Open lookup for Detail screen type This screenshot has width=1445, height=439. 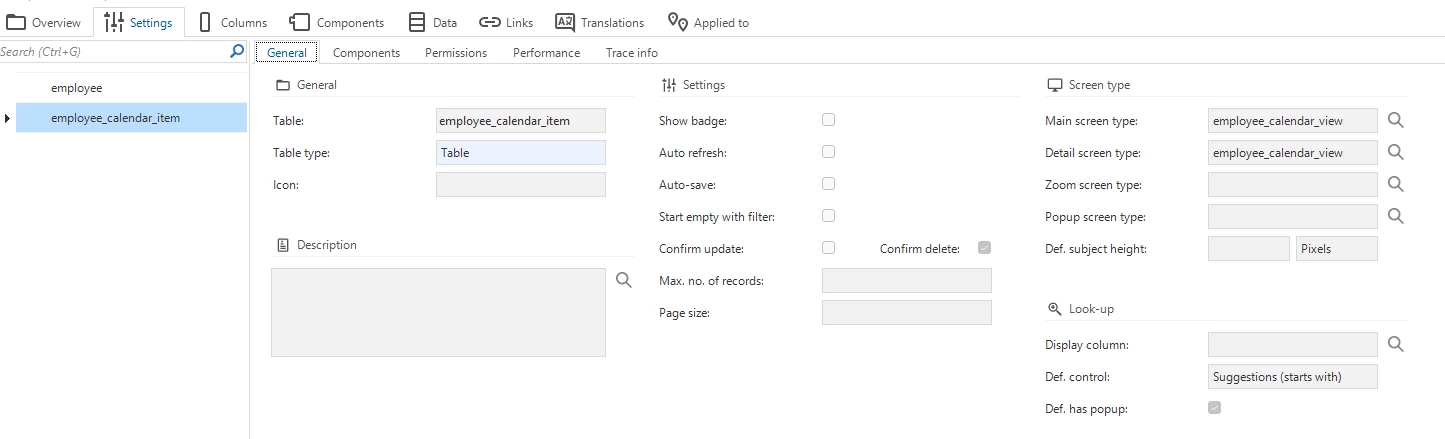[1396, 153]
